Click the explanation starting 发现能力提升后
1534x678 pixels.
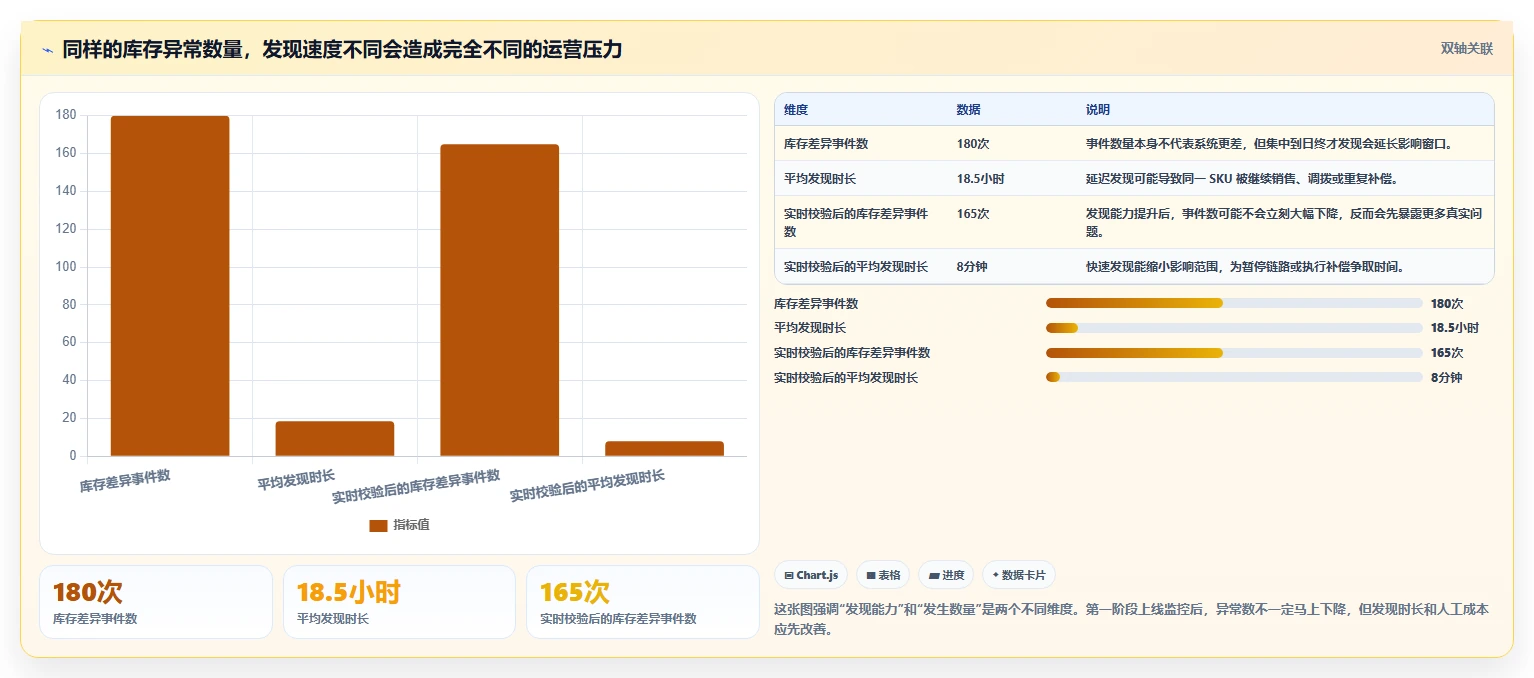[1284, 223]
